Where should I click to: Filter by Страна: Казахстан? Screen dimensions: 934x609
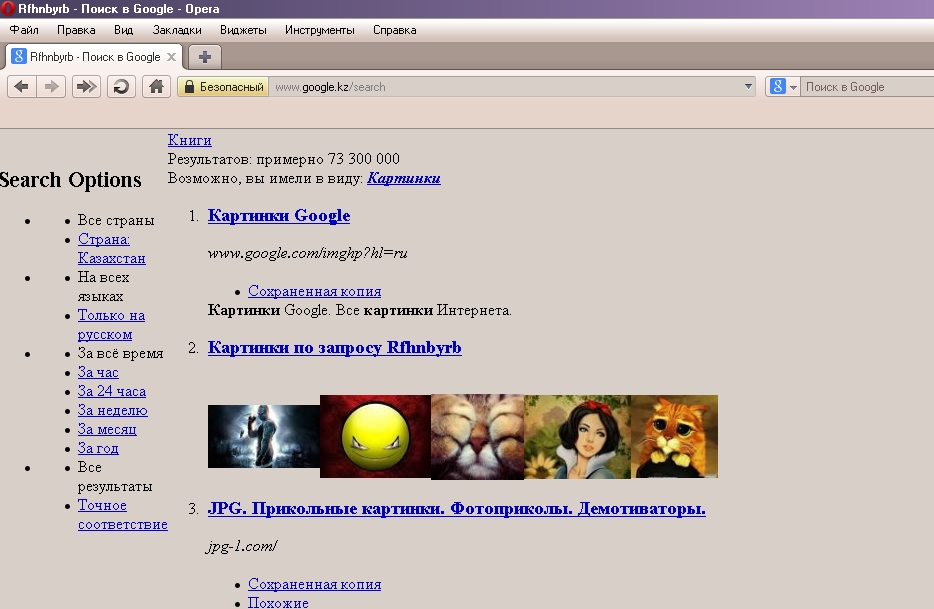coord(111,248)
